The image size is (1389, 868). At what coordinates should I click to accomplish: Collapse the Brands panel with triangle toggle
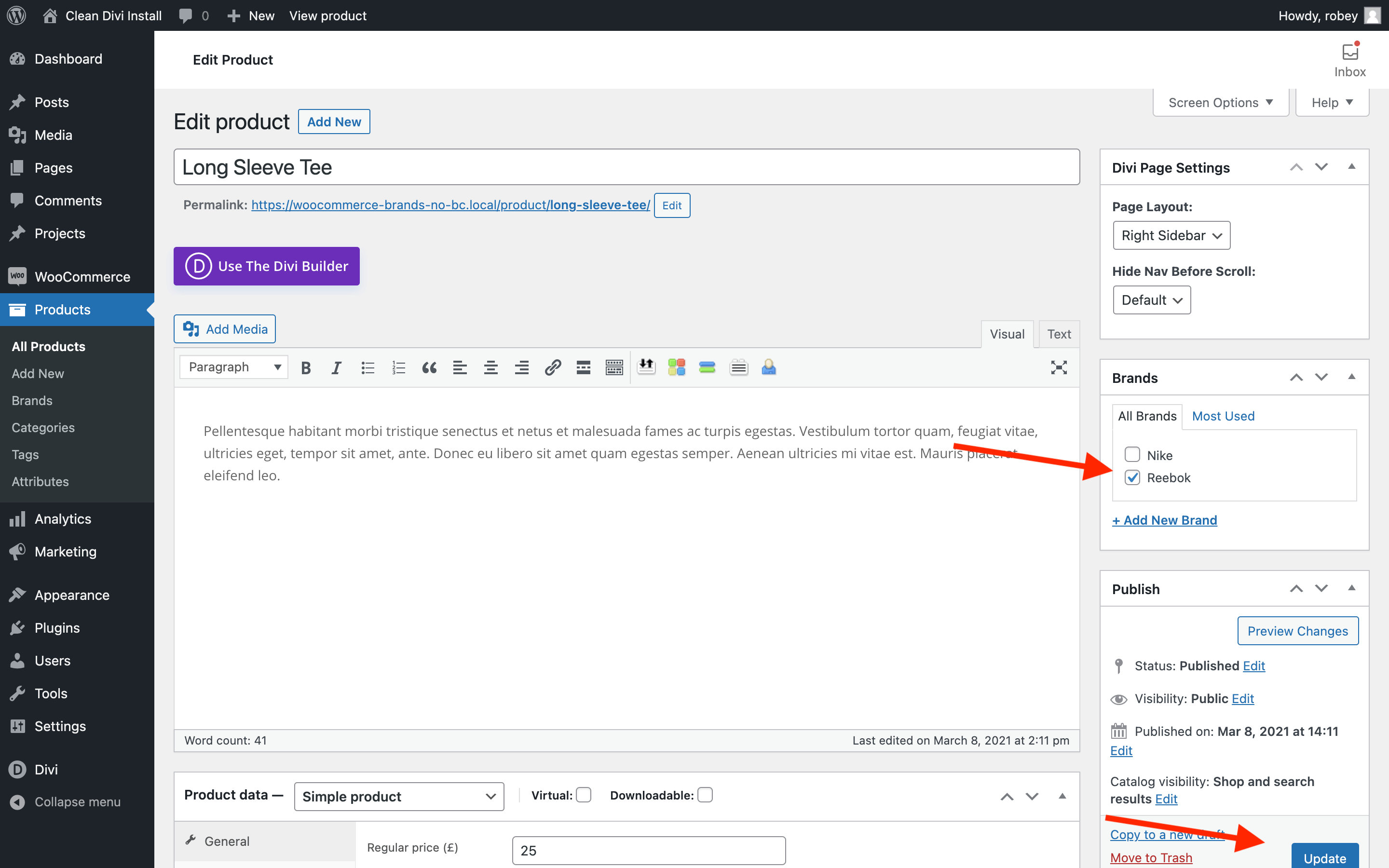click(1352, 377)
